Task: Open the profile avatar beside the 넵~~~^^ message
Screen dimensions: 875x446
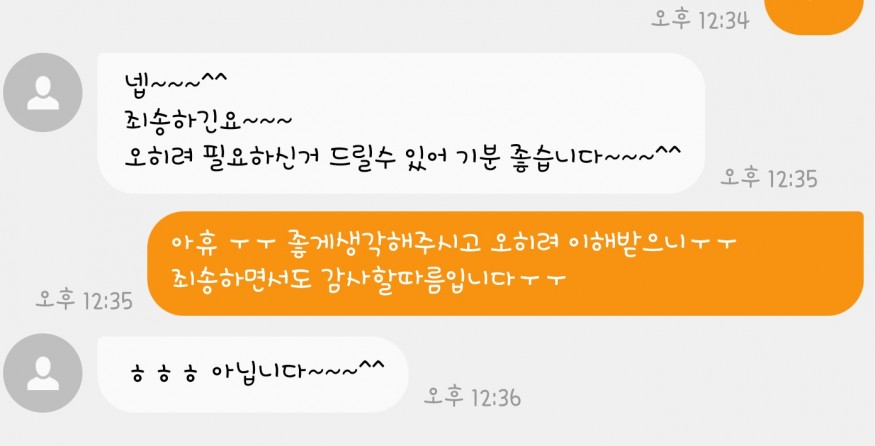Action: pyautogui.click(x=43, y=93)
